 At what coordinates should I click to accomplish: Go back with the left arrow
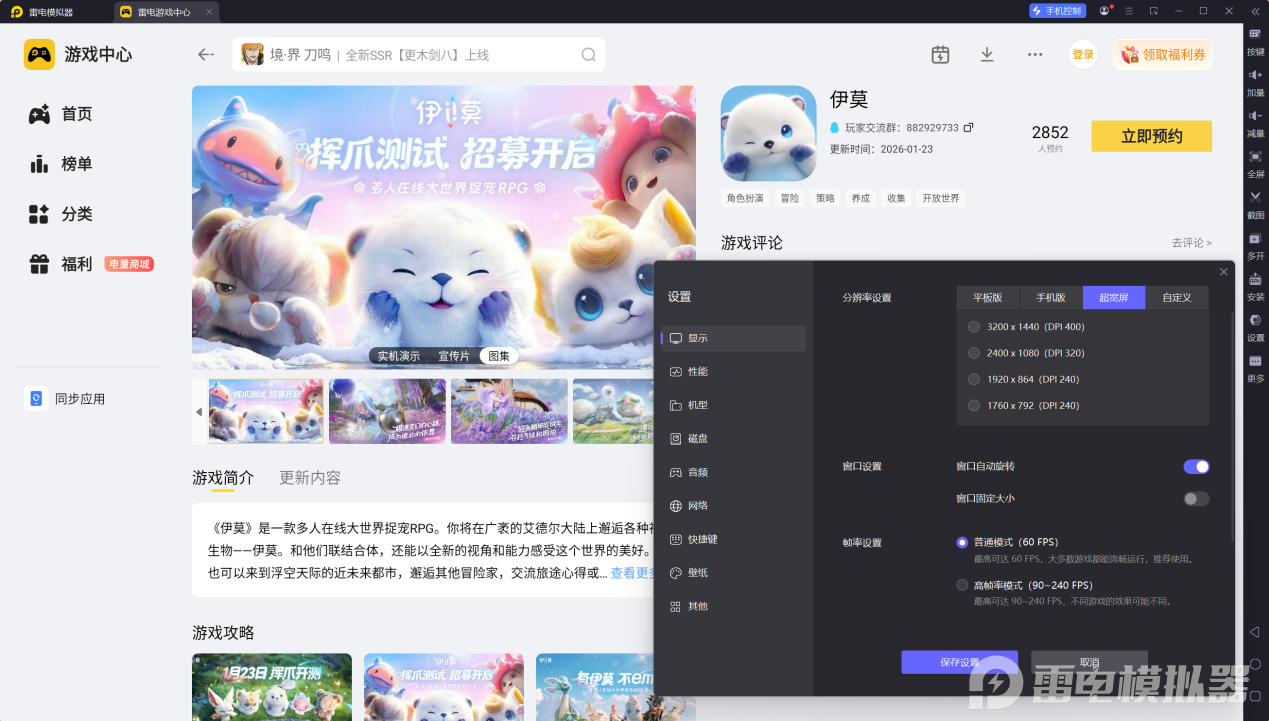(206, 54)
